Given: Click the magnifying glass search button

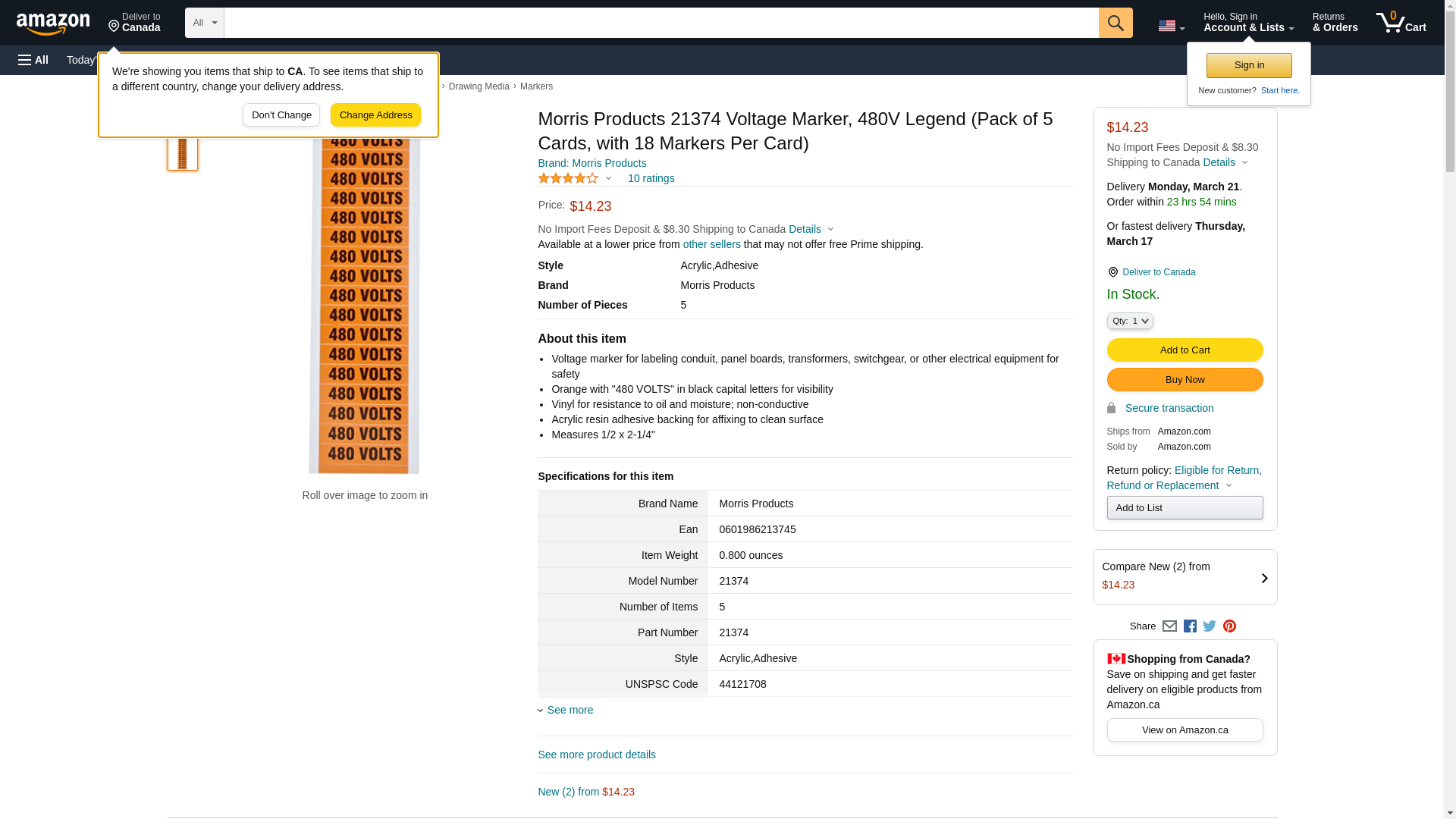Looking at the screenshot, I should pyautogui.click(x=1116, y=23).
